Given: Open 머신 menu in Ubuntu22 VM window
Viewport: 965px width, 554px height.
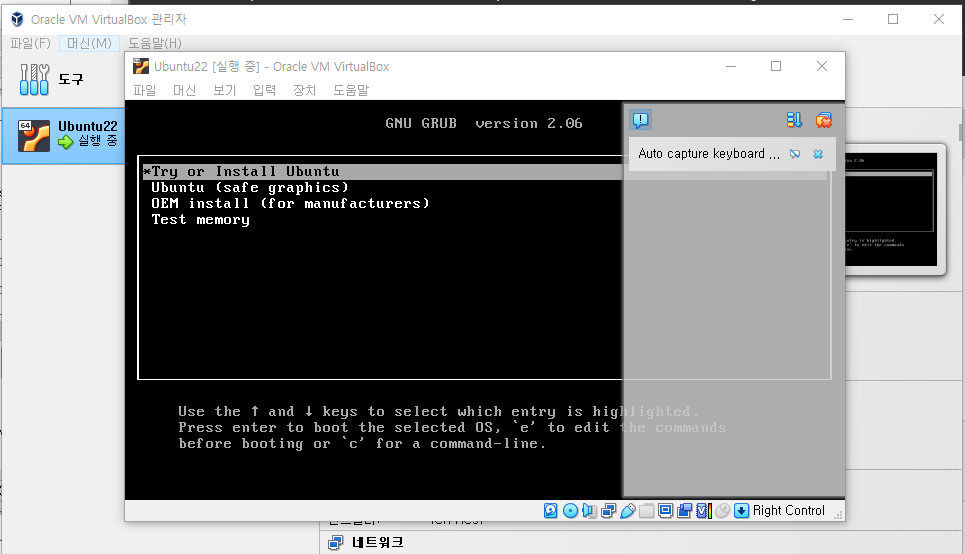Looking at the screenshot, I should point(185,90).
